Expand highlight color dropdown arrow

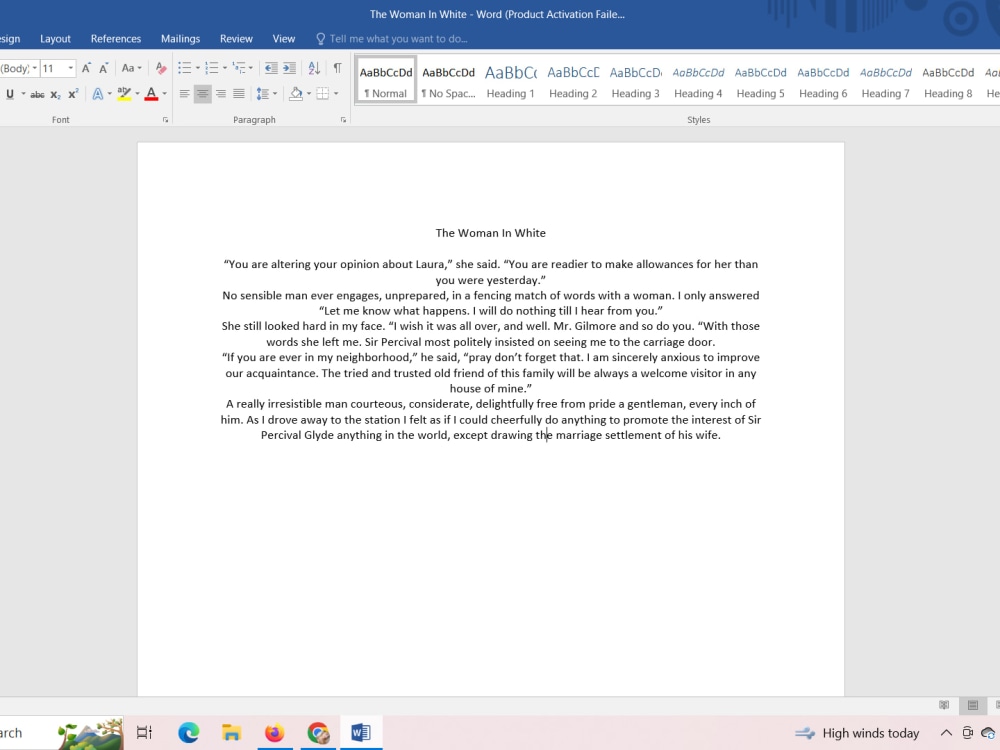point(137,94)
